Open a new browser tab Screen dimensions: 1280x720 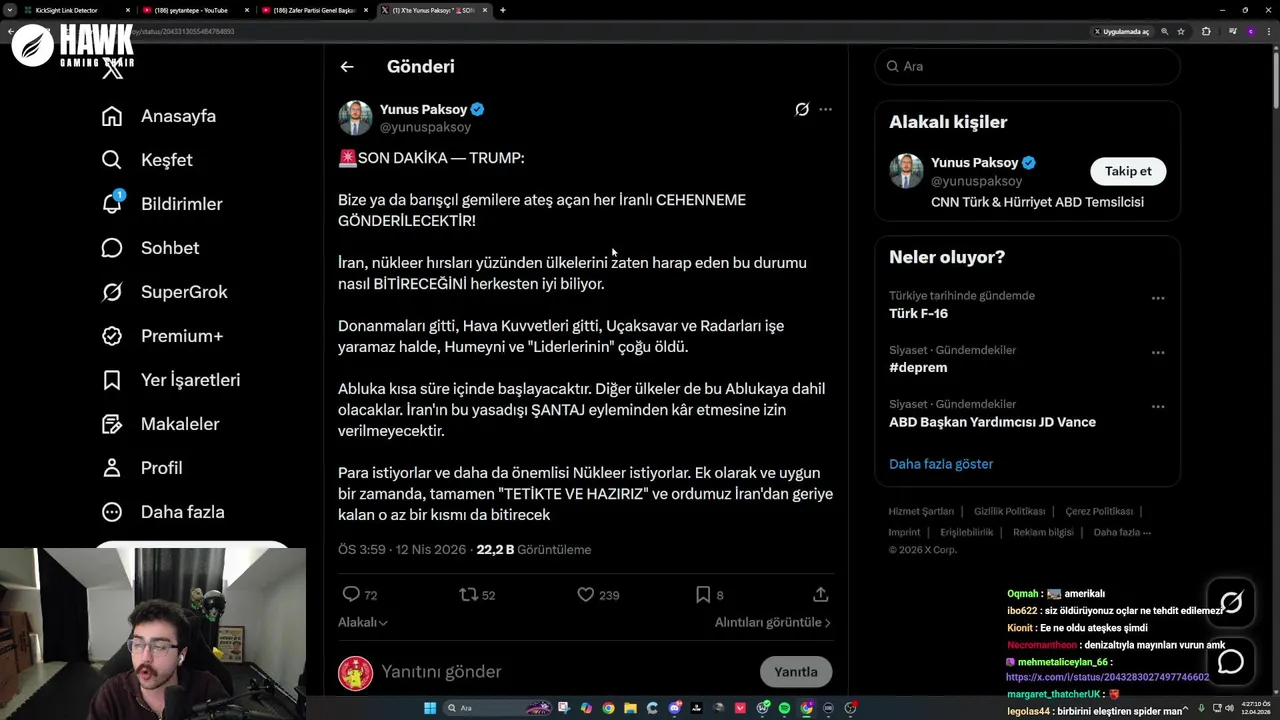503,10
